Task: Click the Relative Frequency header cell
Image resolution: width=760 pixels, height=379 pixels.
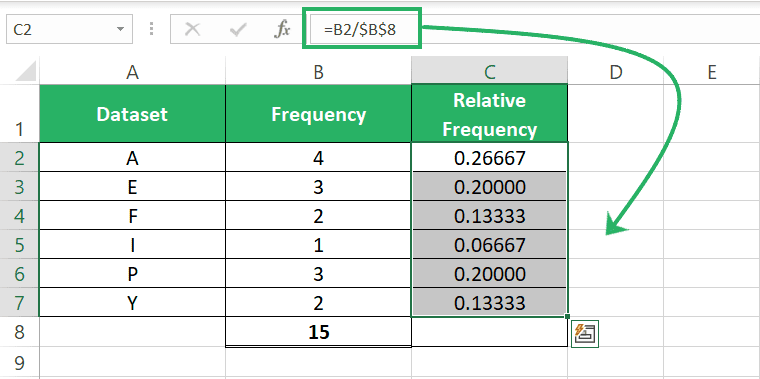Action: pos(490,114)
